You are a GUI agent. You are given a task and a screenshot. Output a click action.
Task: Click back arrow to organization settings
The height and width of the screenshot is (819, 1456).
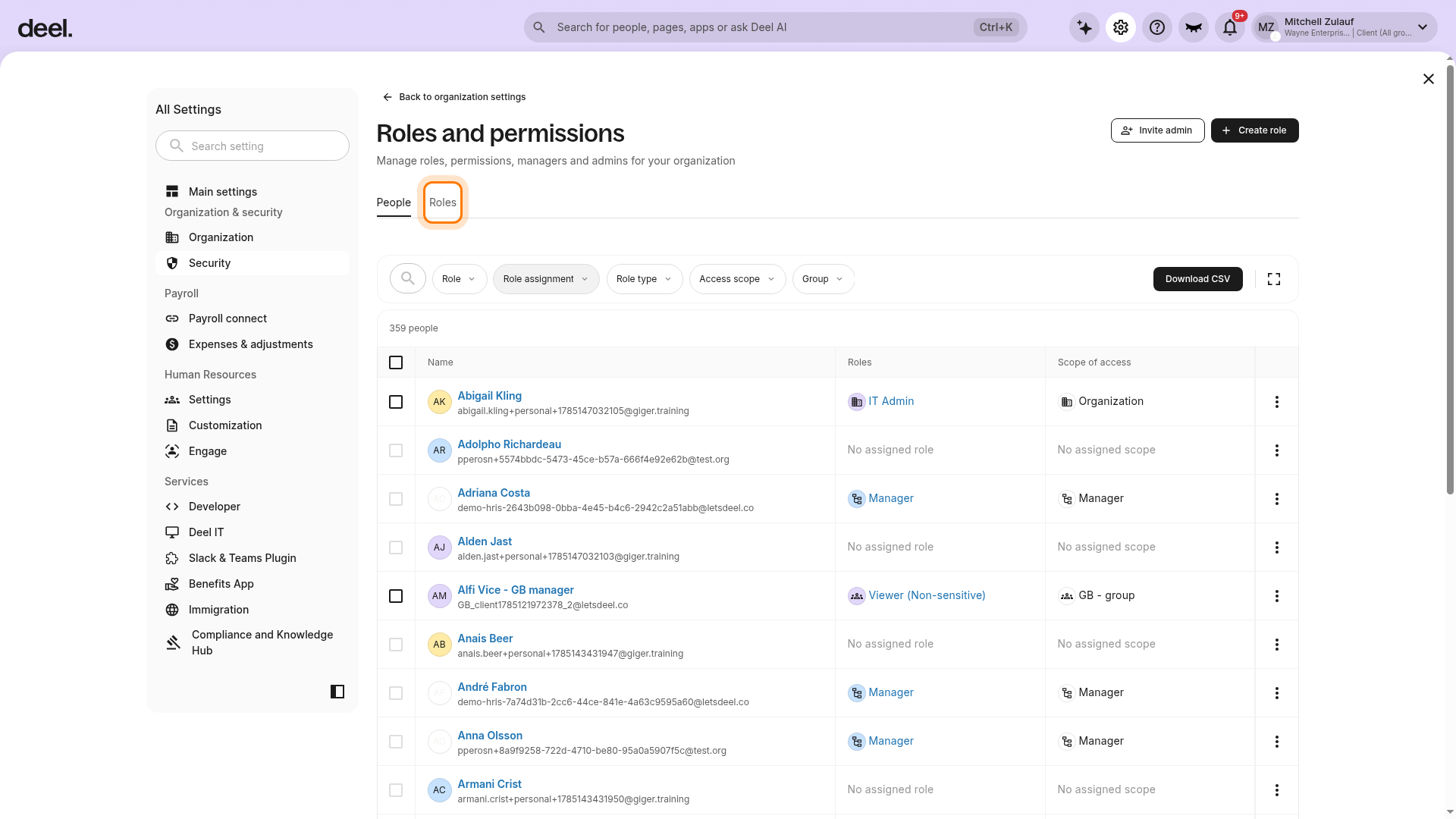388,97
